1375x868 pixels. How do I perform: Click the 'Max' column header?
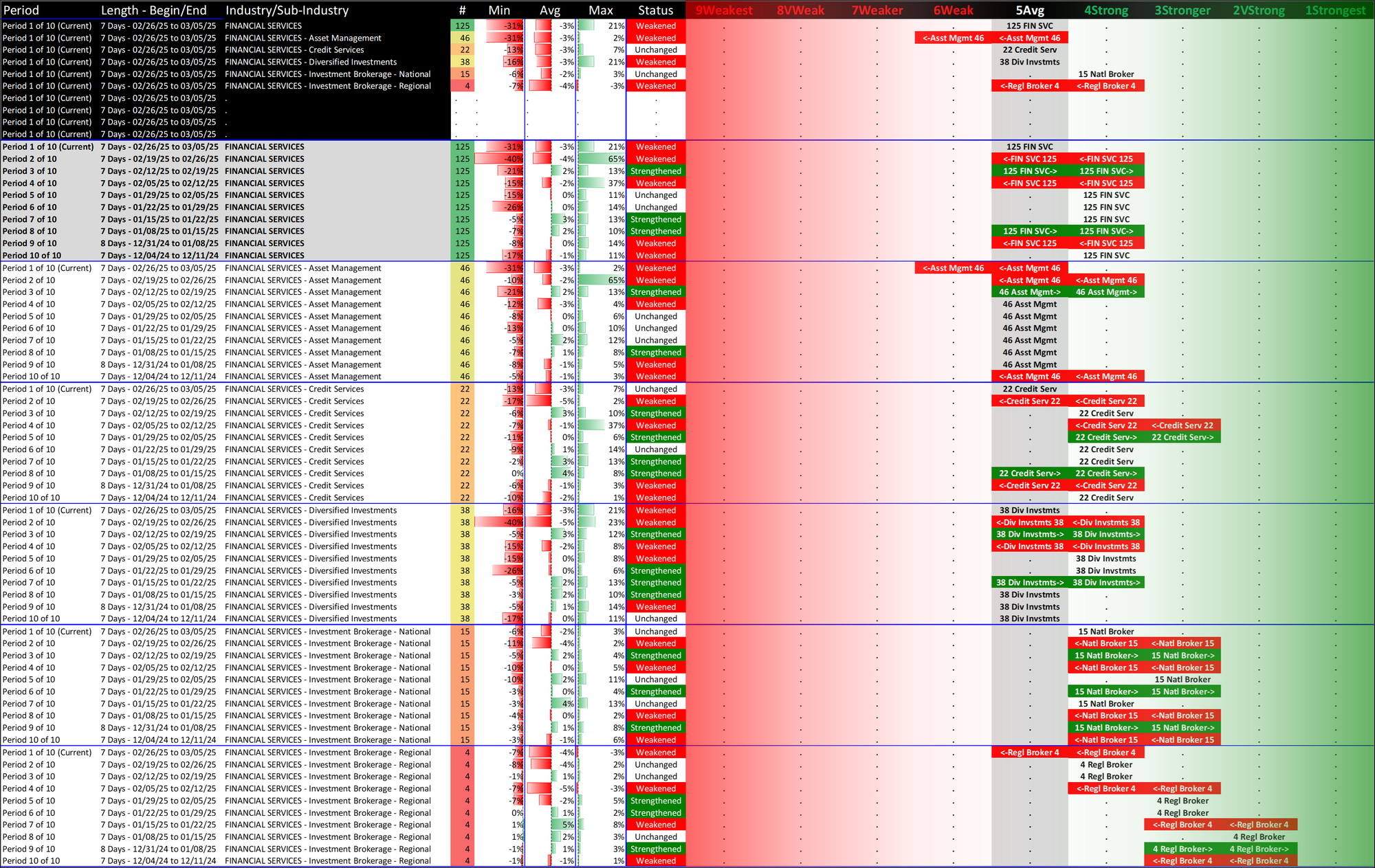click(x=600, y=10)
